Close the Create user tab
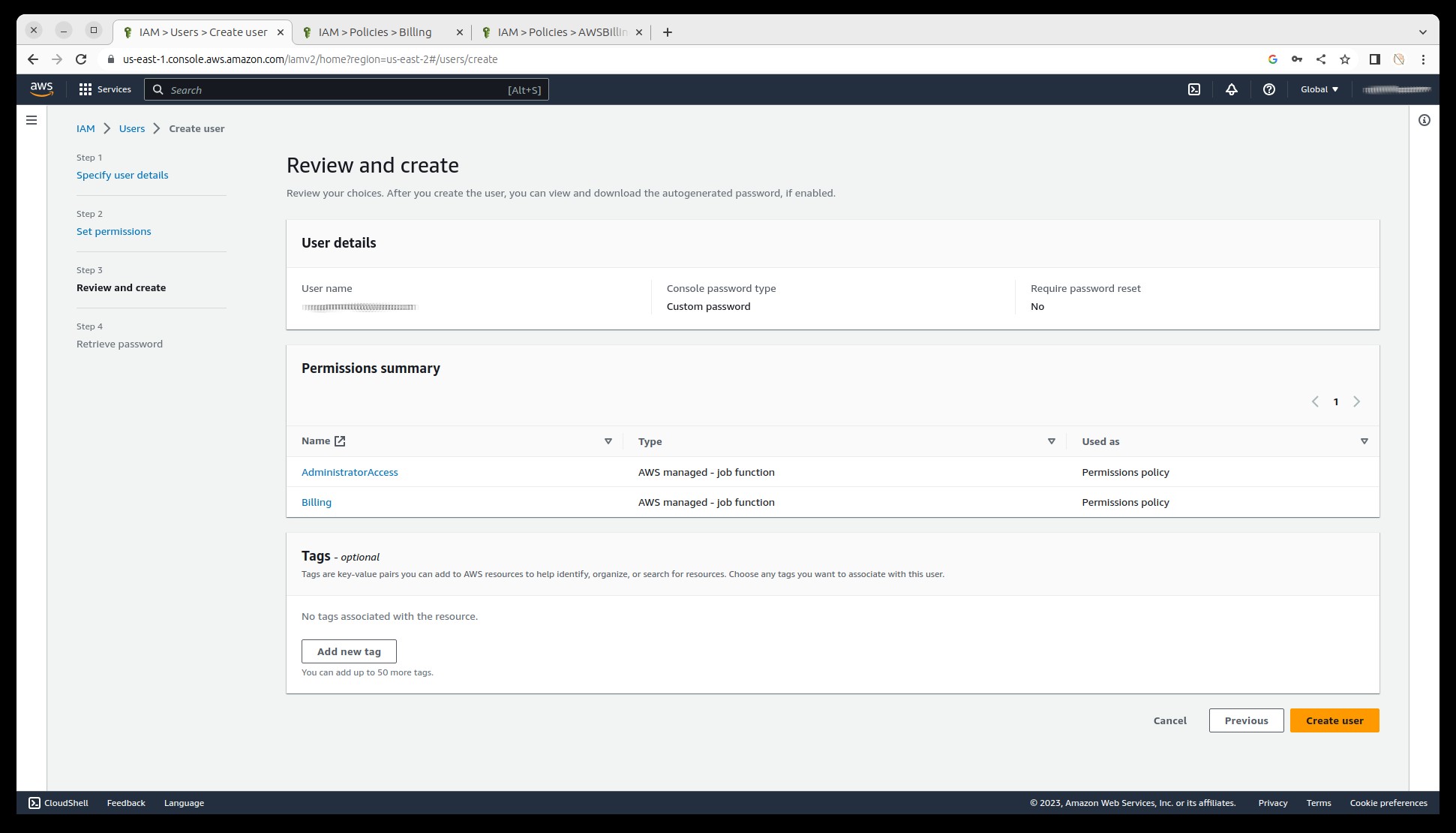 pyautogui.click(x=281, y=32)
